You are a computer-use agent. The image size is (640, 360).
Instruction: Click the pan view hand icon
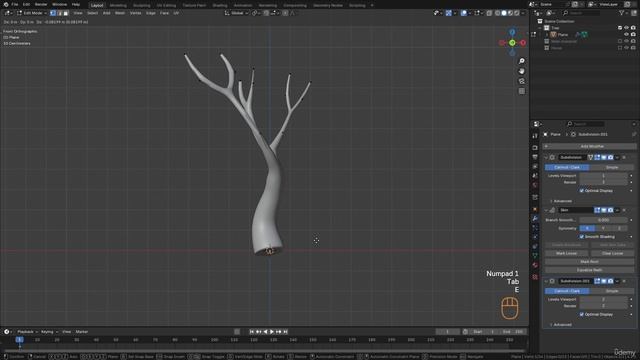pyautogui.click(x=522, y=71)
